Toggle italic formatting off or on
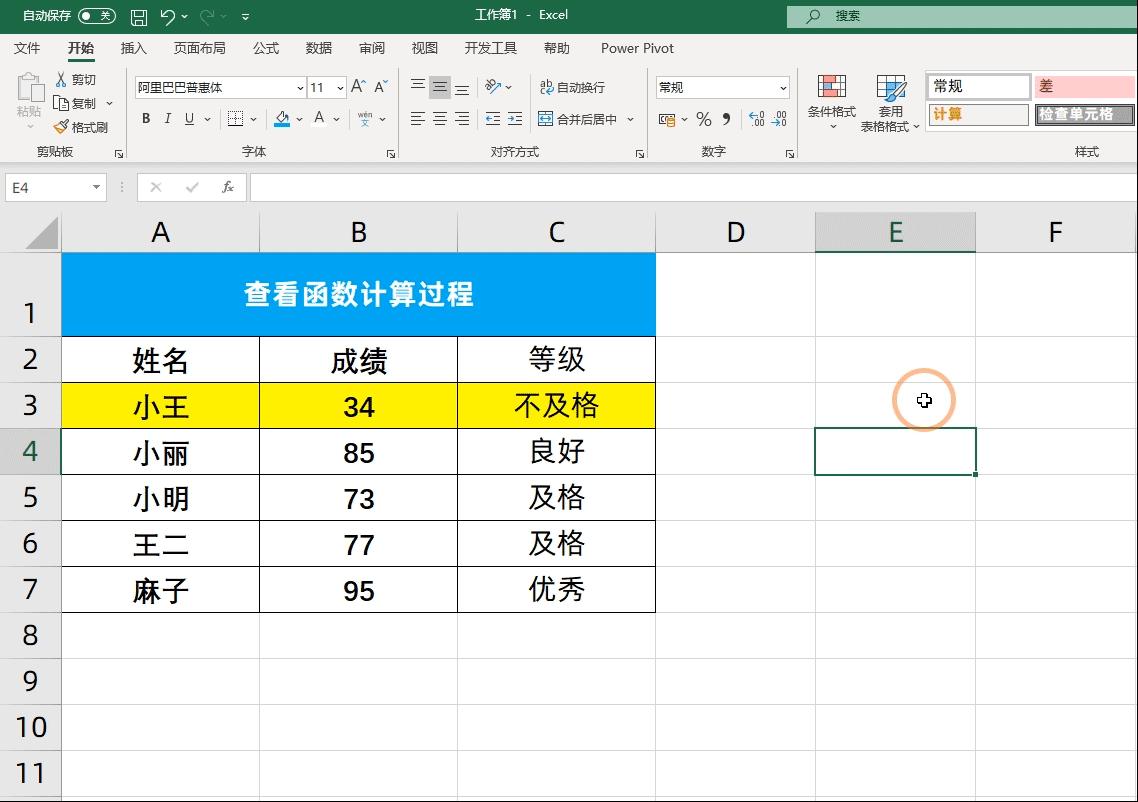Screen dimensions: 1138x802 (x=167, y=119)
